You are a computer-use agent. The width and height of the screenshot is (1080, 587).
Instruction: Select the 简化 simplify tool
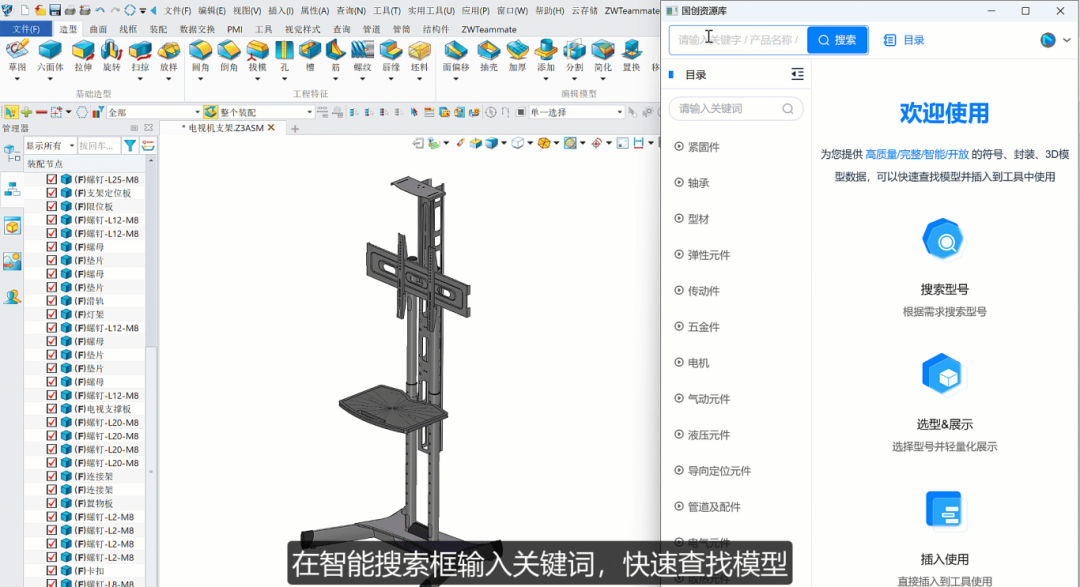[603, 56]
